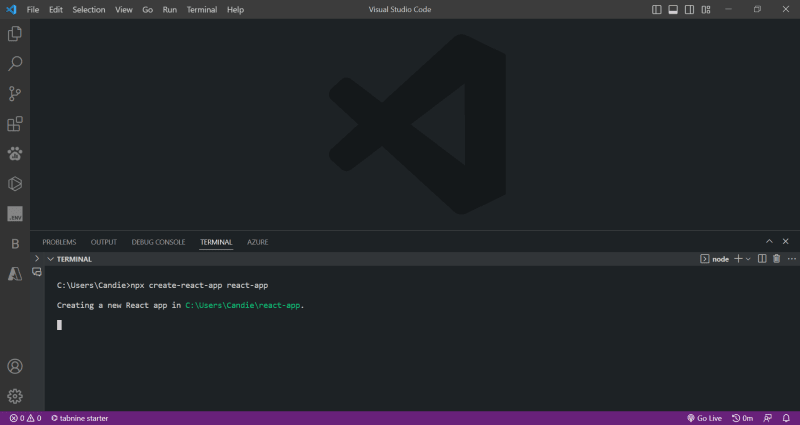
Task: Open the Source Control view
Action: tap(15, 94)
